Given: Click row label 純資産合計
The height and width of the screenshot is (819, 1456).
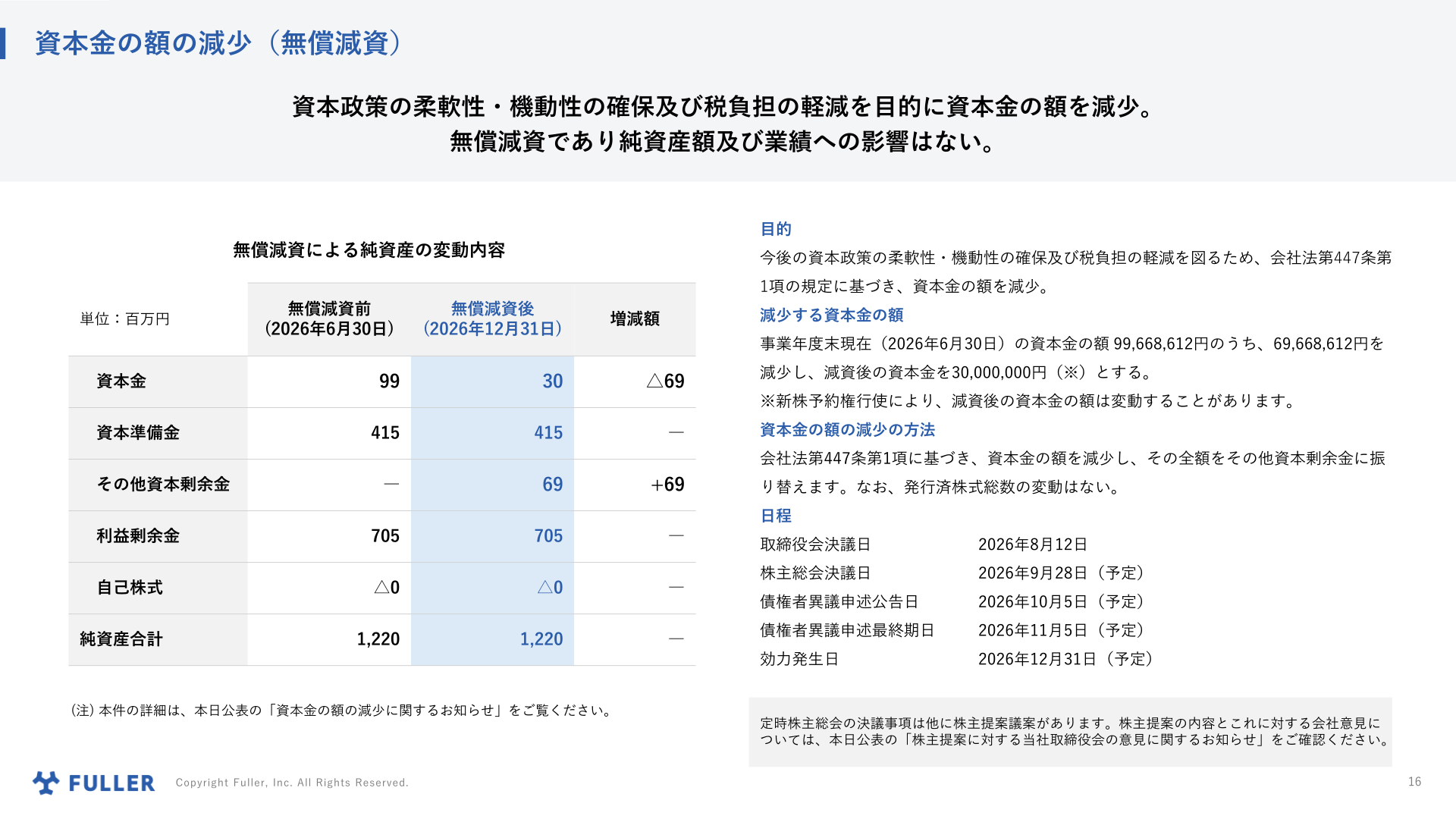Looking at the screenshot, I should coord(121,639).
